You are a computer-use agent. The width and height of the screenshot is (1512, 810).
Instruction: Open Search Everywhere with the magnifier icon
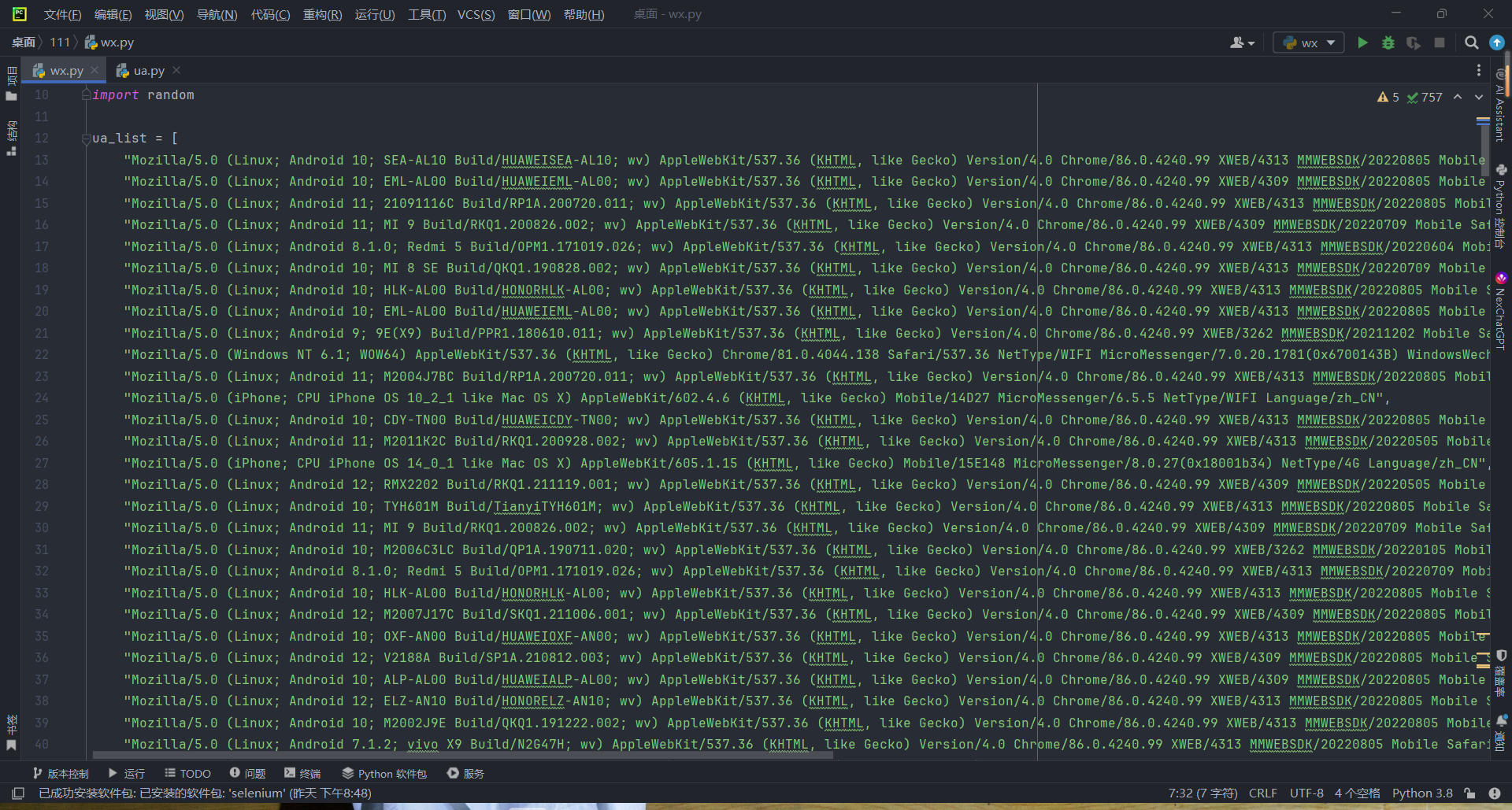1471,43
